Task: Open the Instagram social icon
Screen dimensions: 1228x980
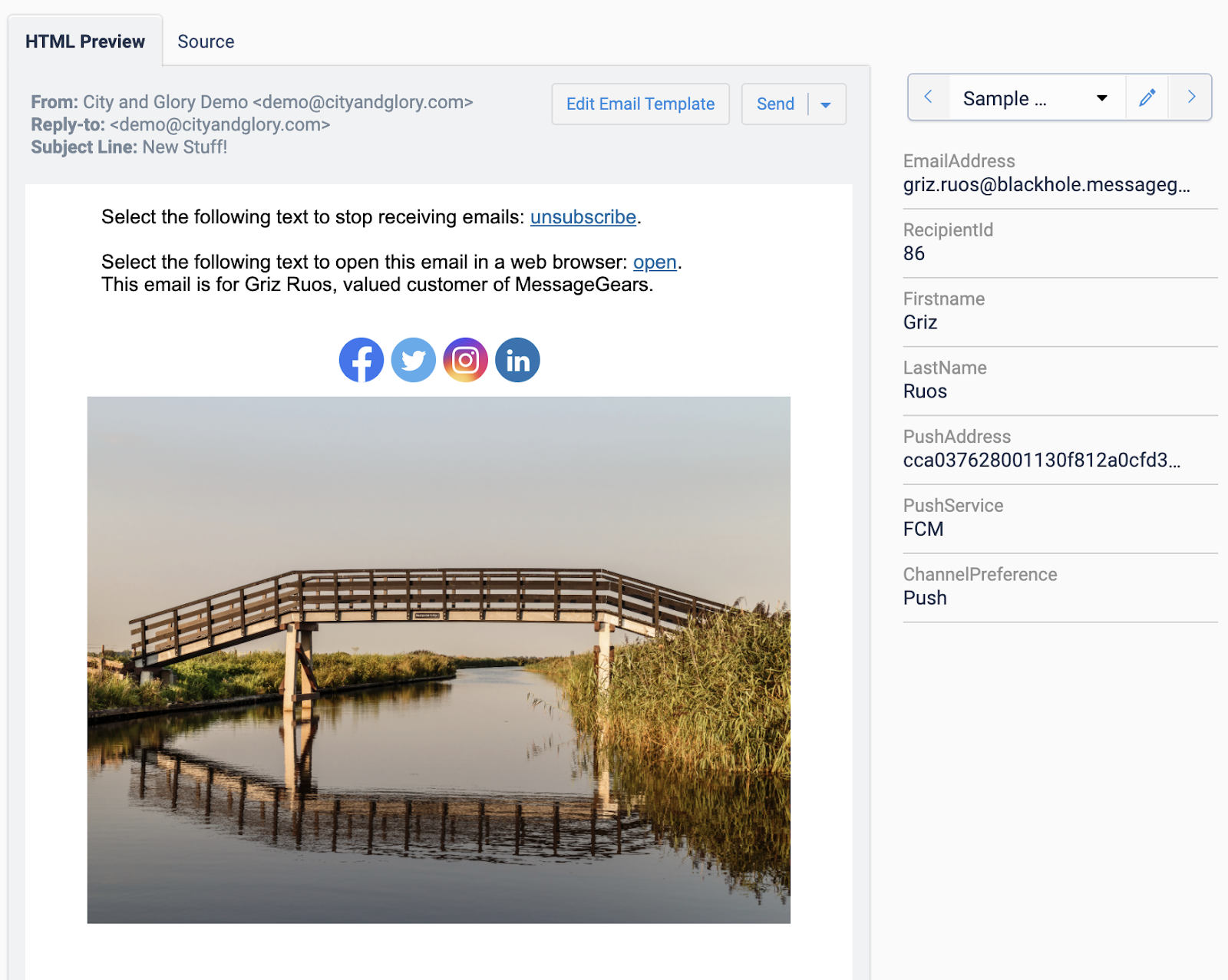Action: tap(466, 360)
